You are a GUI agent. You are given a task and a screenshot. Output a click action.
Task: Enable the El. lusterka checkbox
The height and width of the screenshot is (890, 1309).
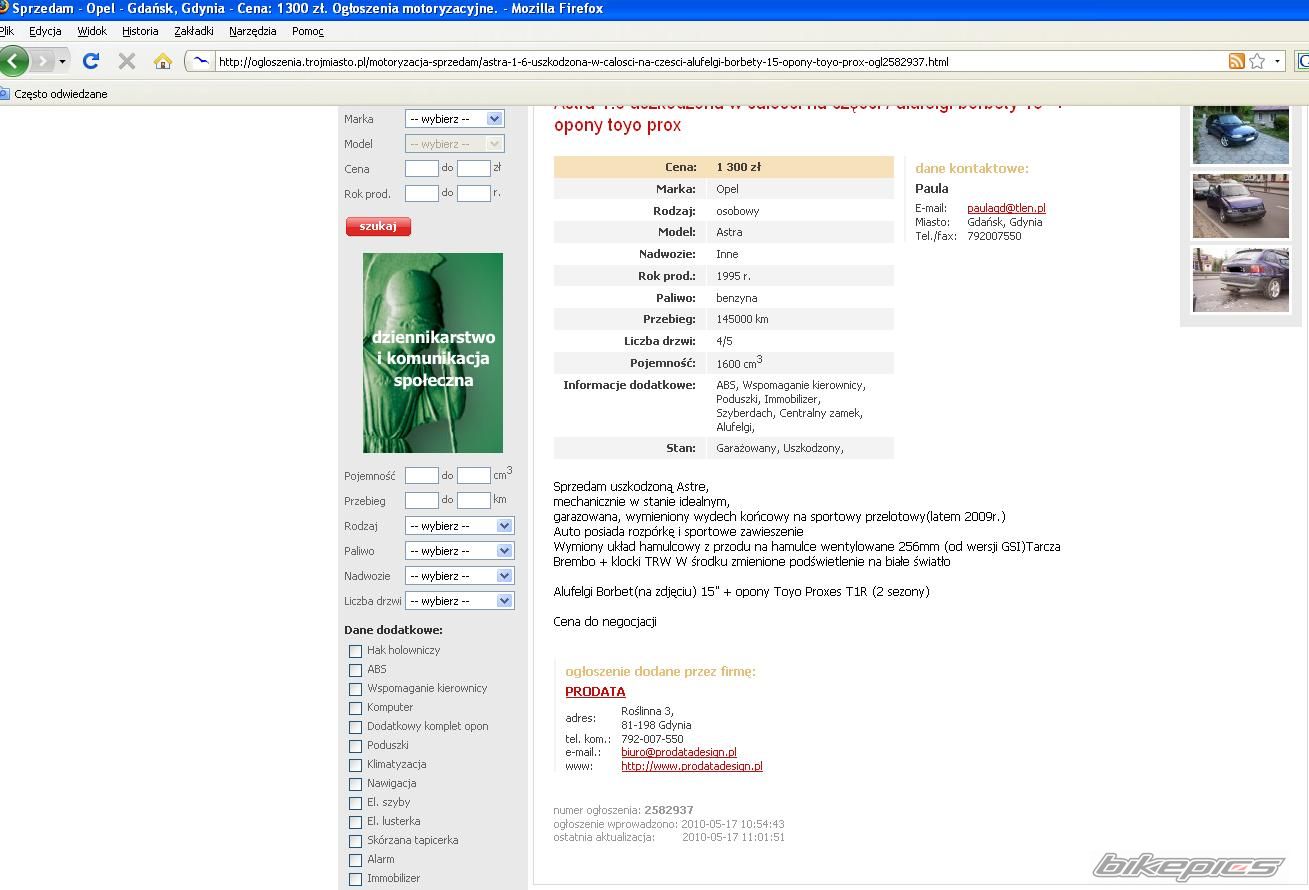point(355,822)
